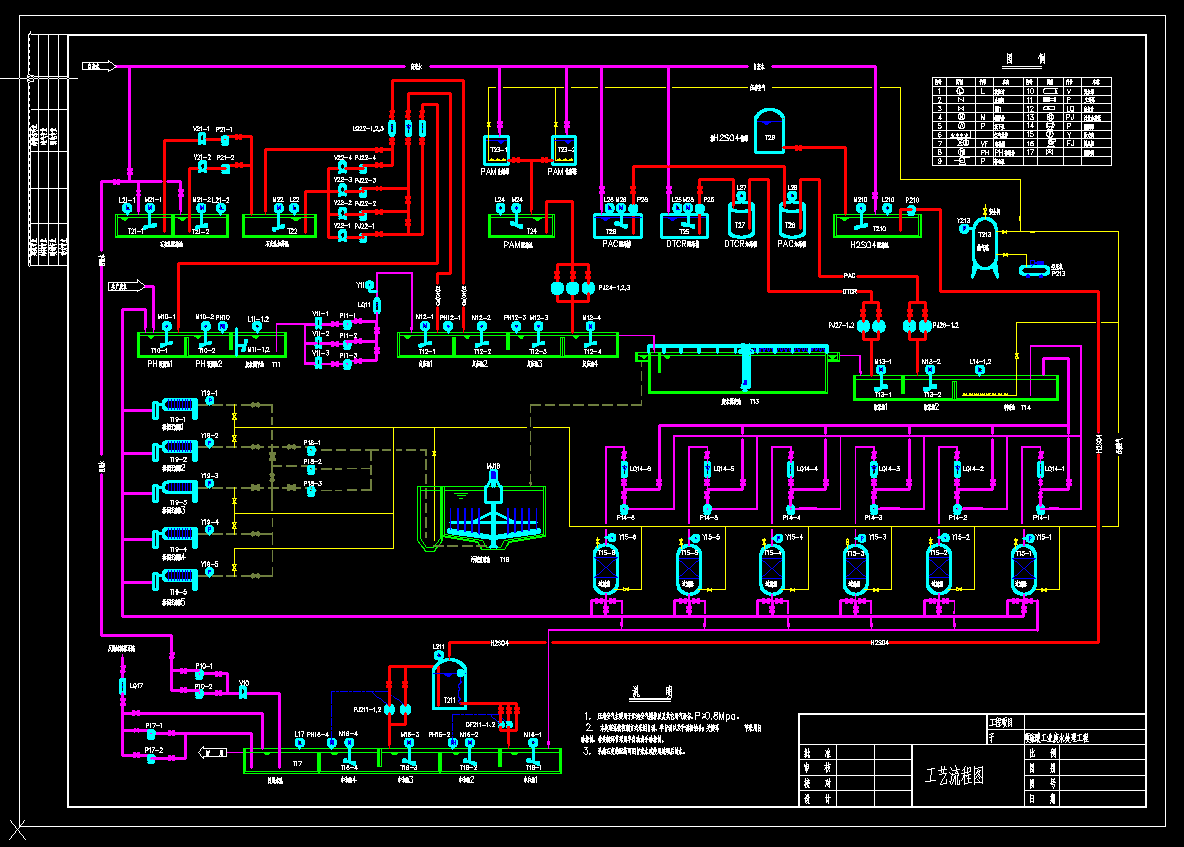Select the T19-3 filter press symbol
The width and height of the screenshot is (1184, 847).
point(175,491)
